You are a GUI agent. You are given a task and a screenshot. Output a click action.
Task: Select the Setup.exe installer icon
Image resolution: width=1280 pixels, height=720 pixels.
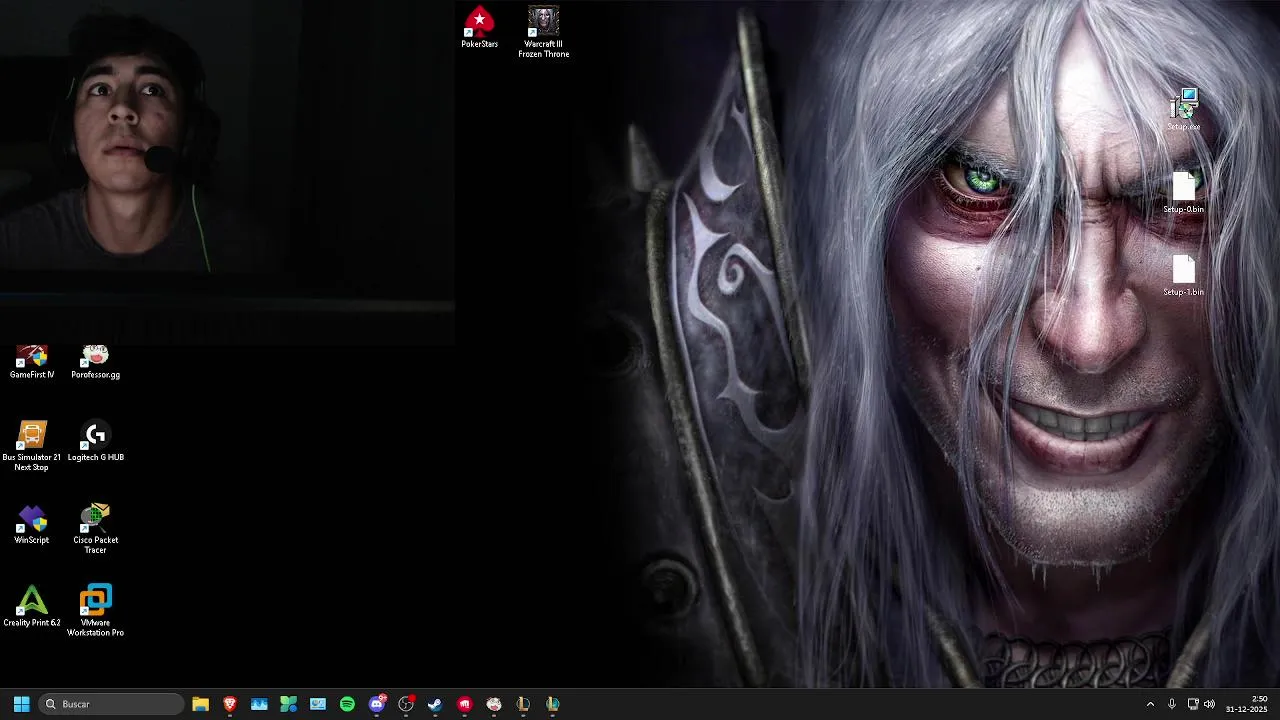(x=1184, y=110)
